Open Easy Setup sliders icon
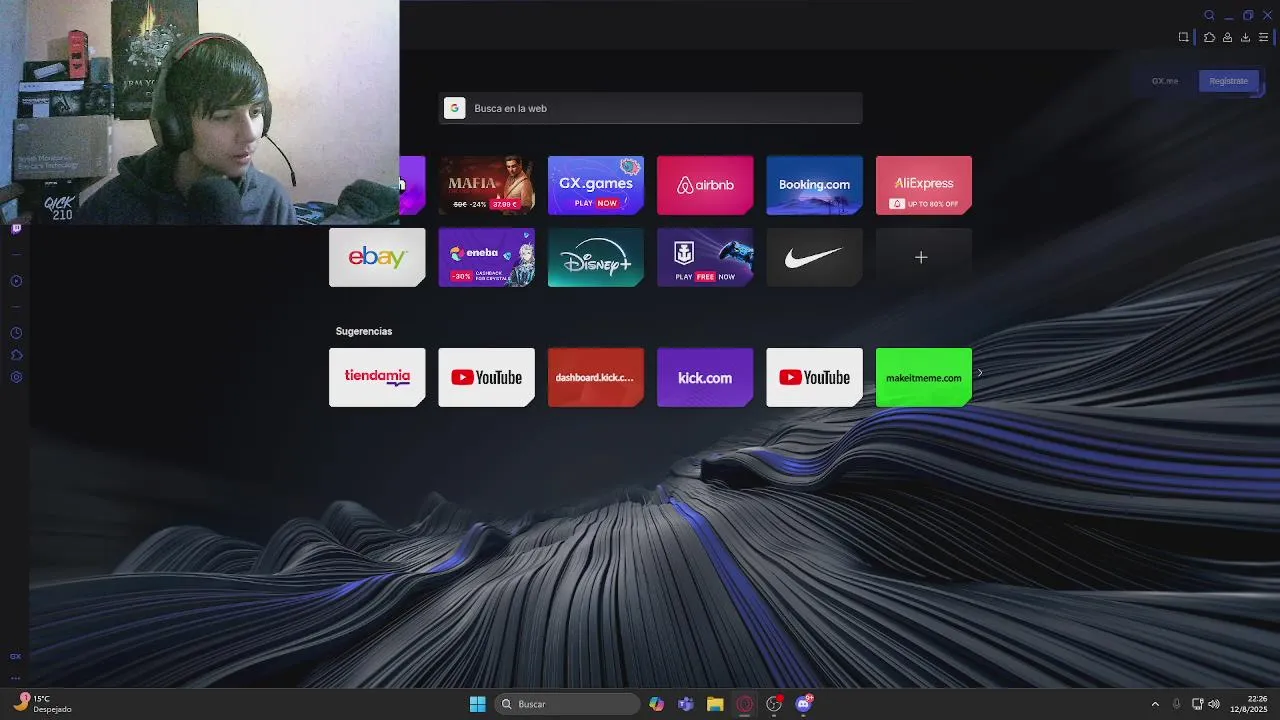 pos(1263,37)
